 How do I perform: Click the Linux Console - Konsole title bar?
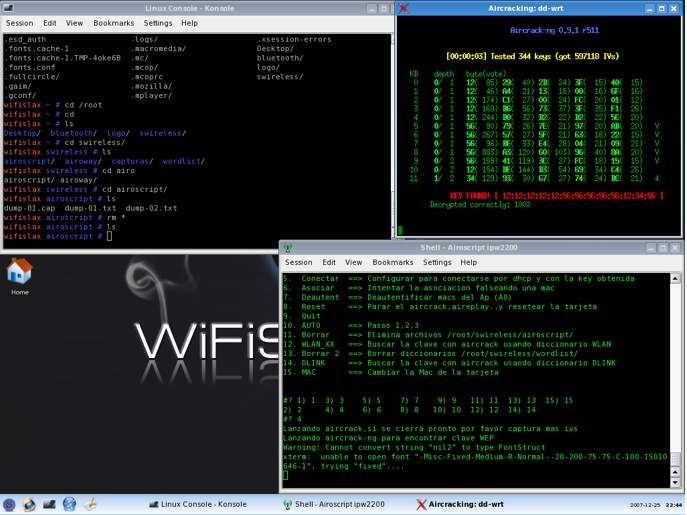tap(189, 8)
